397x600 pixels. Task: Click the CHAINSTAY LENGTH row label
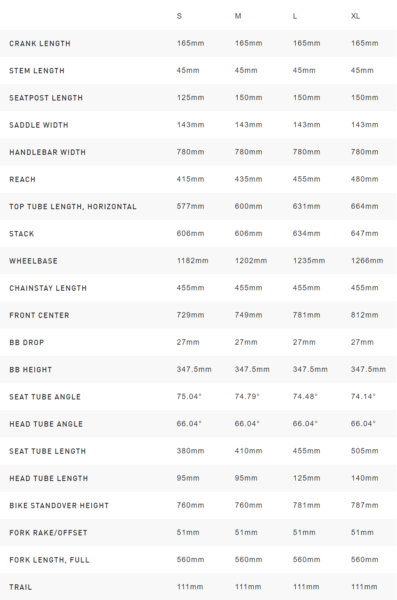(48, 288)
